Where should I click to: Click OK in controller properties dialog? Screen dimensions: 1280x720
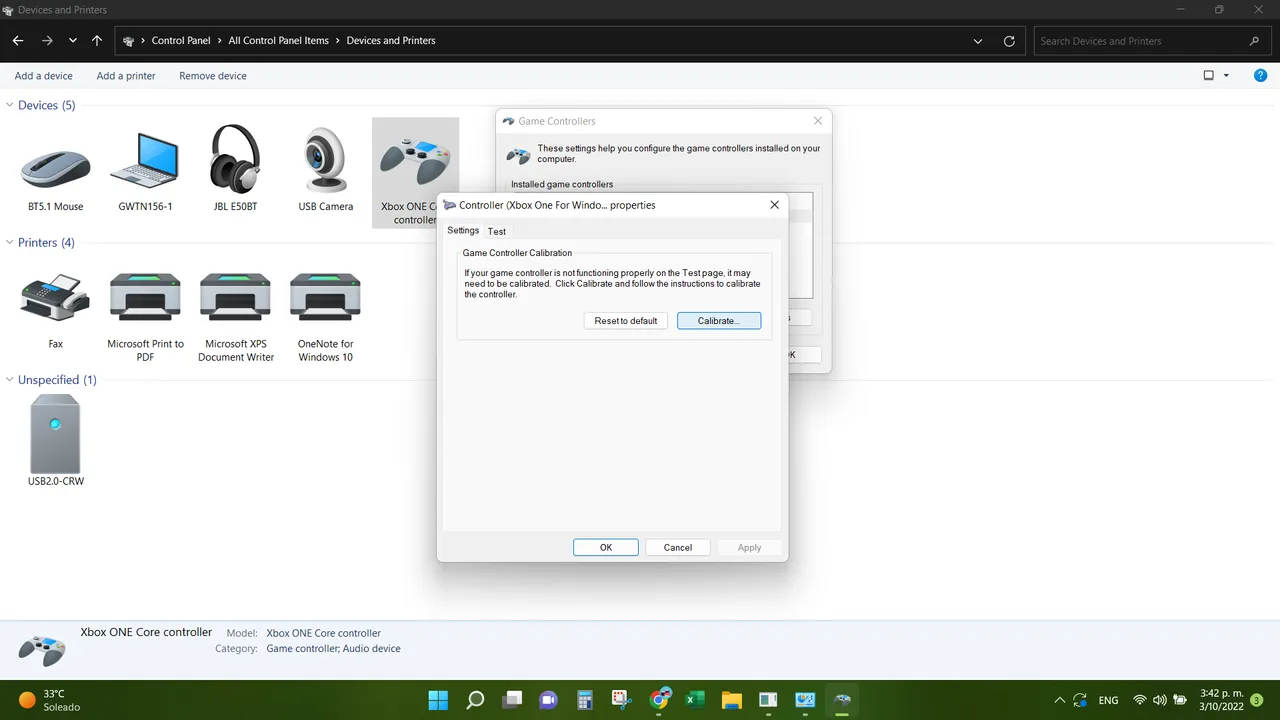pyautogui.click(x=606, y=547)
